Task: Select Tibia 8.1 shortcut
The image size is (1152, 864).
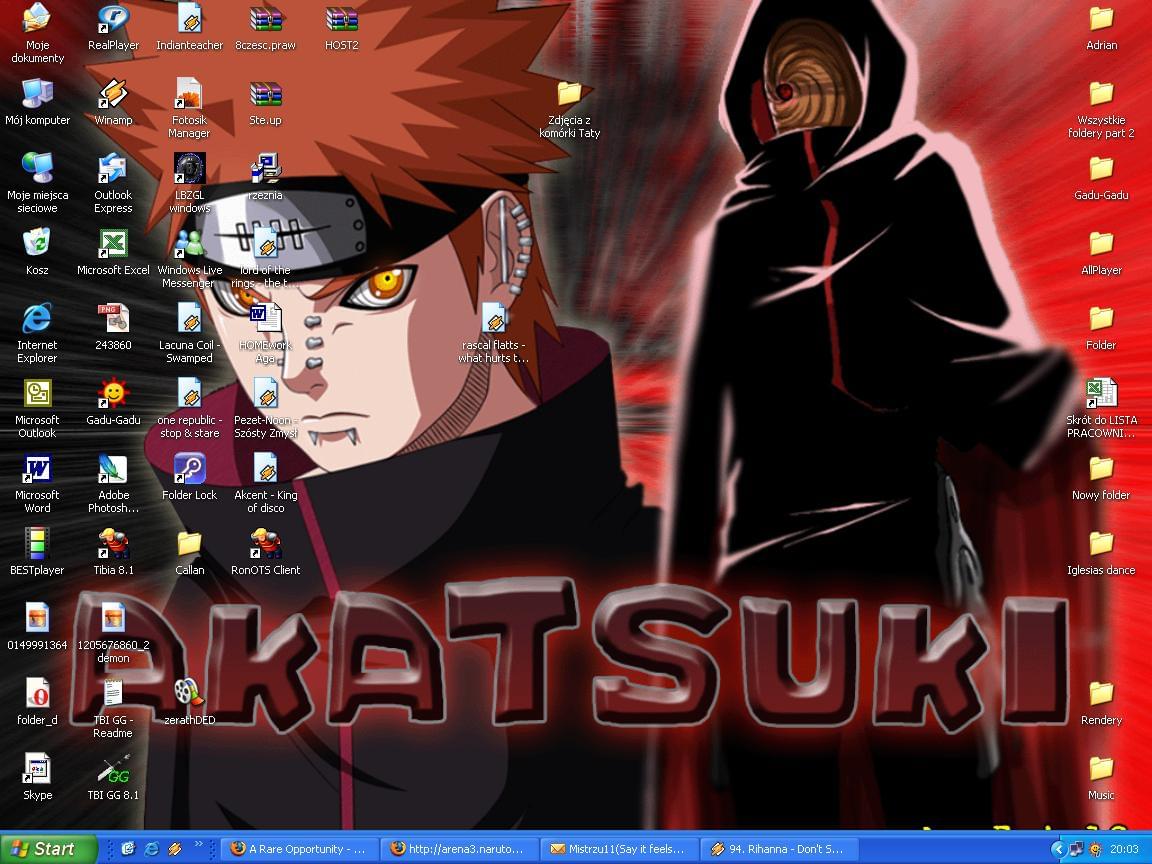Action: (113, 543)
